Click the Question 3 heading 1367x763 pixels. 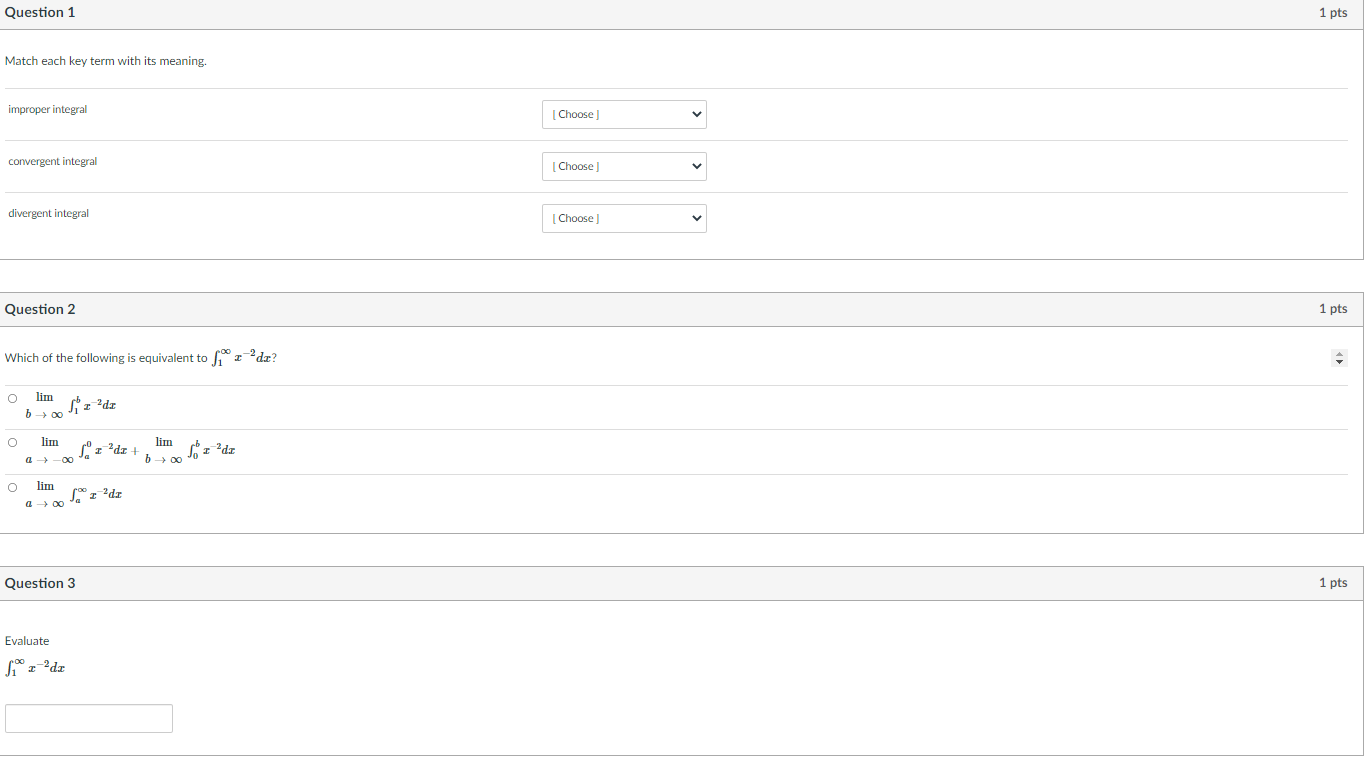click(40, 583)
